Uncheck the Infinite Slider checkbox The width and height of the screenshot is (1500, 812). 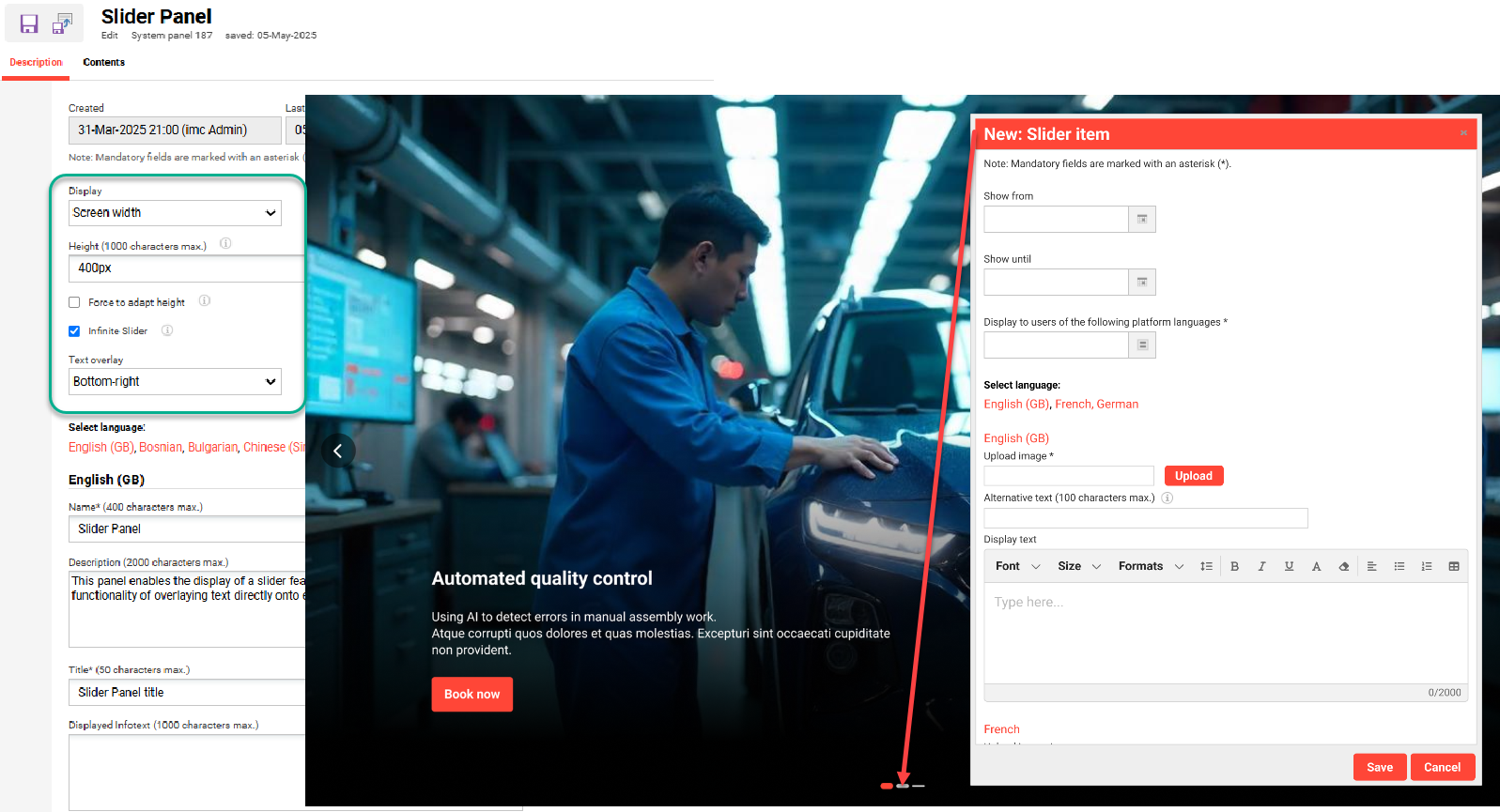coord(74,331)
